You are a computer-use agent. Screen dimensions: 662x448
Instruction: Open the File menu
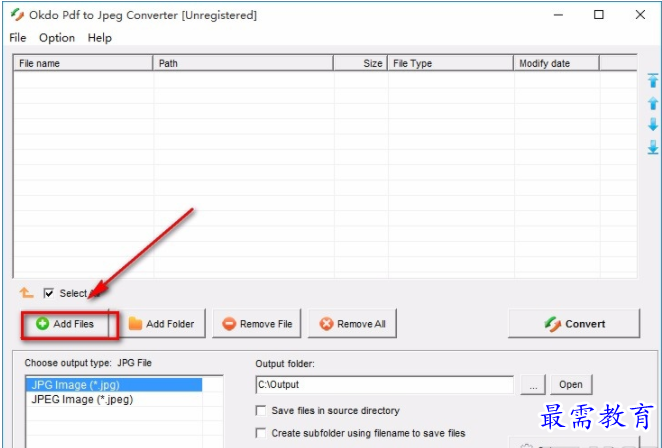pyautogui.click(x=18, y=38)
